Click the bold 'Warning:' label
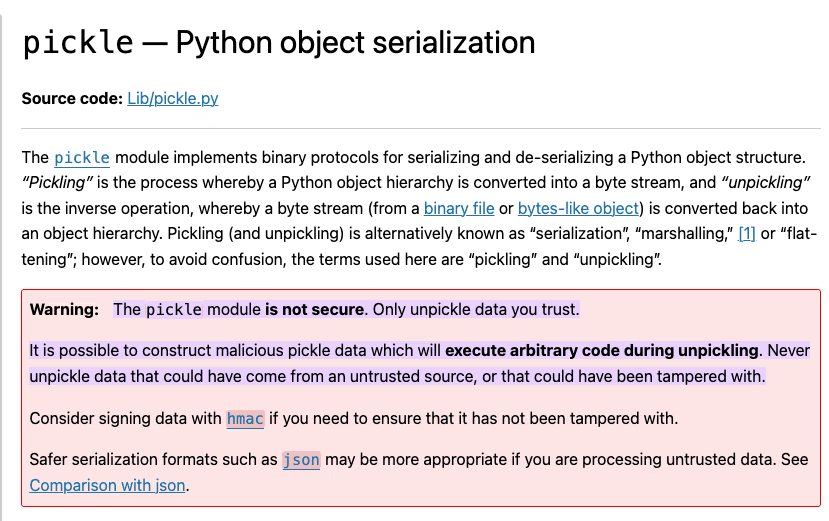Image resolution: width=829 pixels, height=521 pixels. (x=64, y=309)
